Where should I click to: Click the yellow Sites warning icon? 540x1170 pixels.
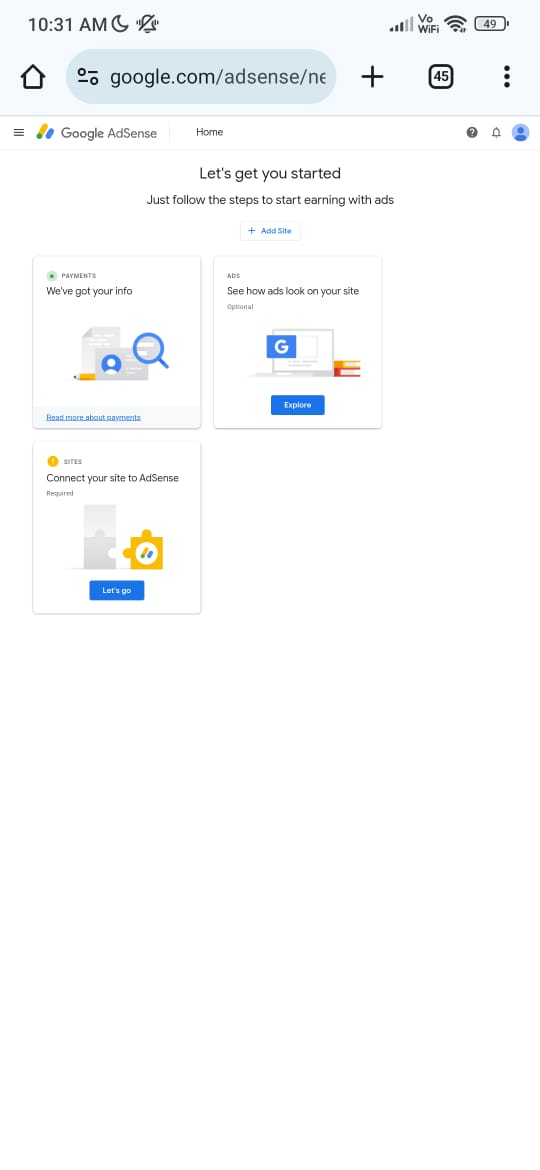pos(52,461)
